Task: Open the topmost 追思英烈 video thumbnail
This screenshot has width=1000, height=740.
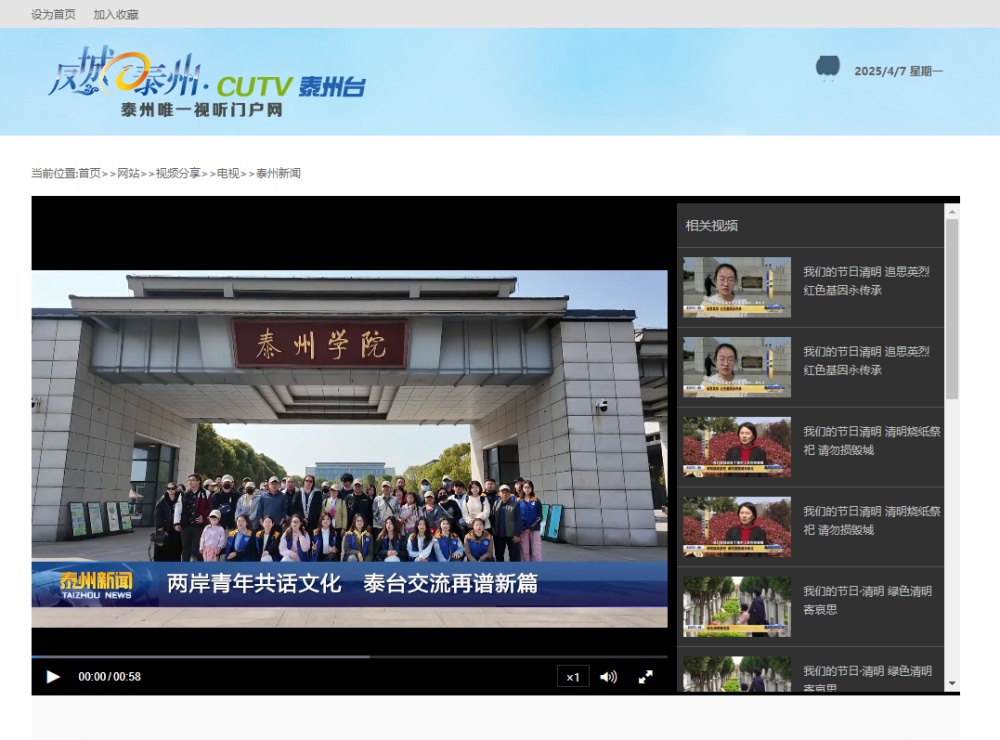Action: click(737, 287)
